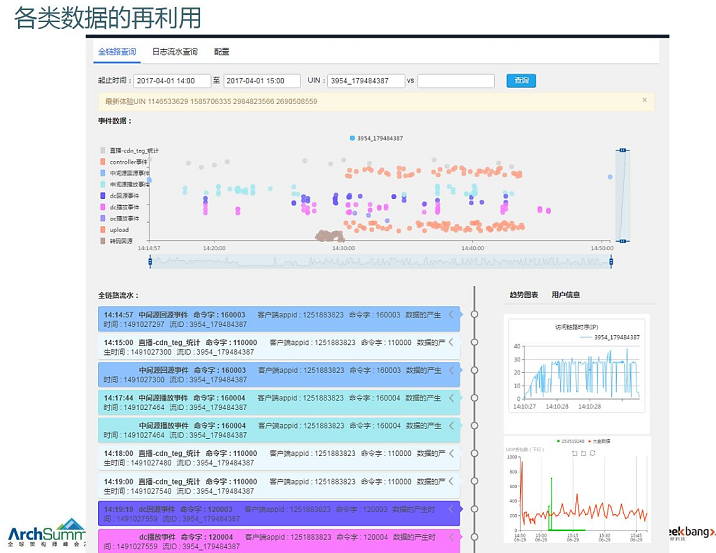Toggle upload legend item in chart

103,229
